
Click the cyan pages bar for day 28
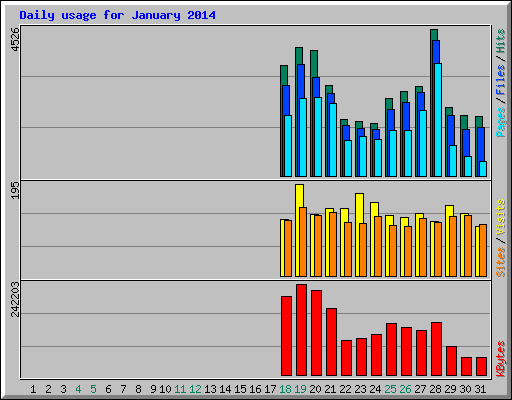coord(438,120)
